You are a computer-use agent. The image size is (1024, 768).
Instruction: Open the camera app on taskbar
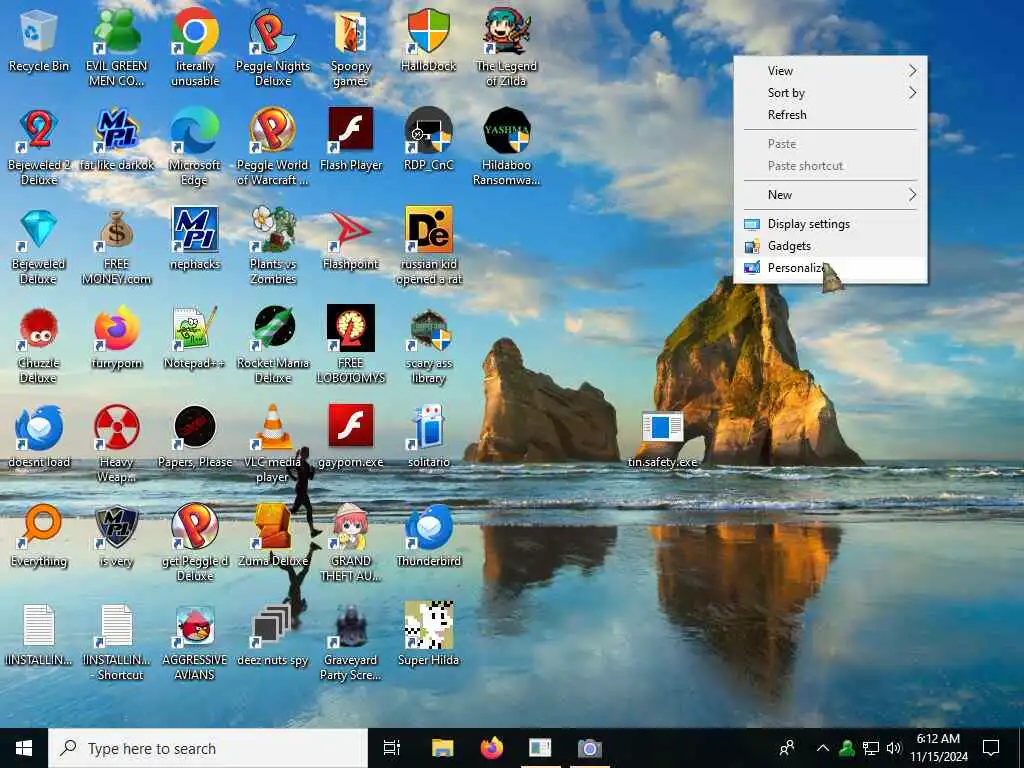coord(589,748)
